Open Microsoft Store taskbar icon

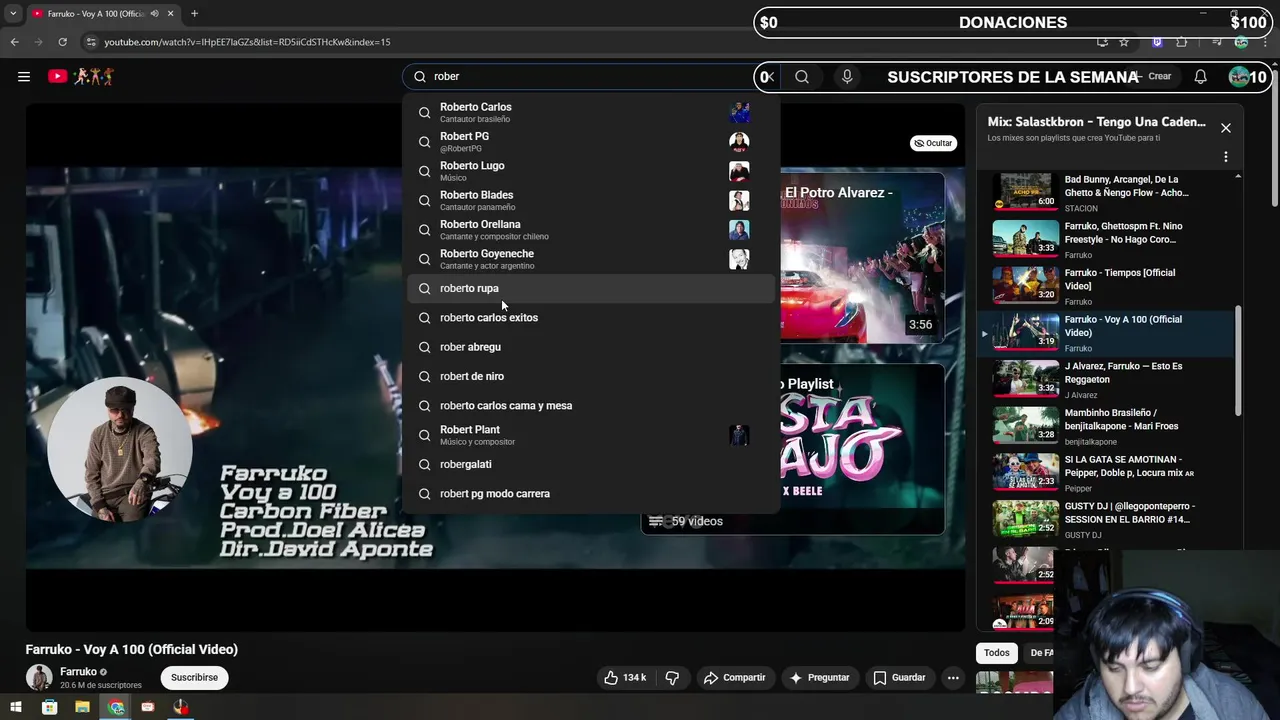[49, 707]
